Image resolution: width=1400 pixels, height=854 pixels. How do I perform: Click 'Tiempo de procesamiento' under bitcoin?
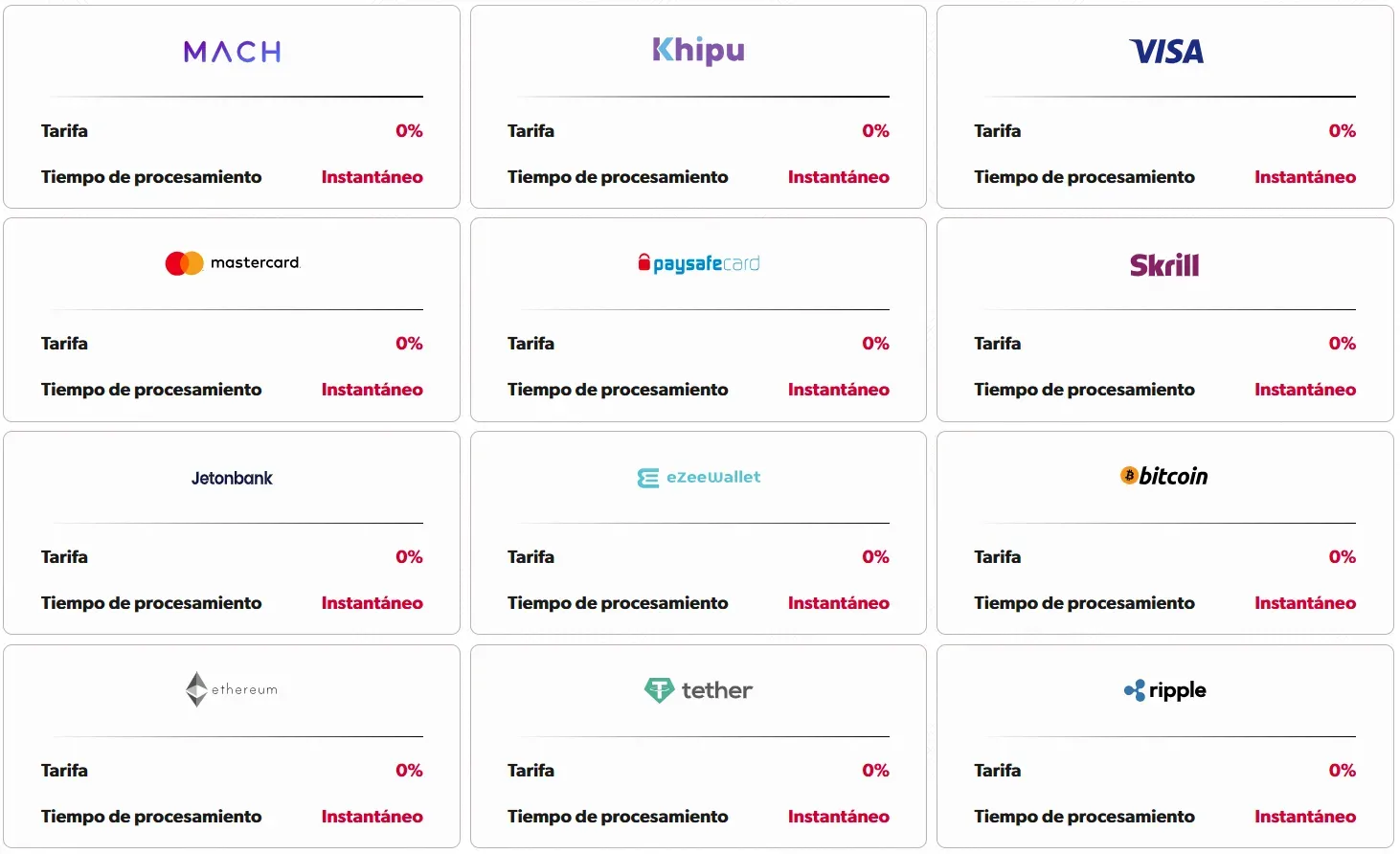click(x=1084, y=603)
